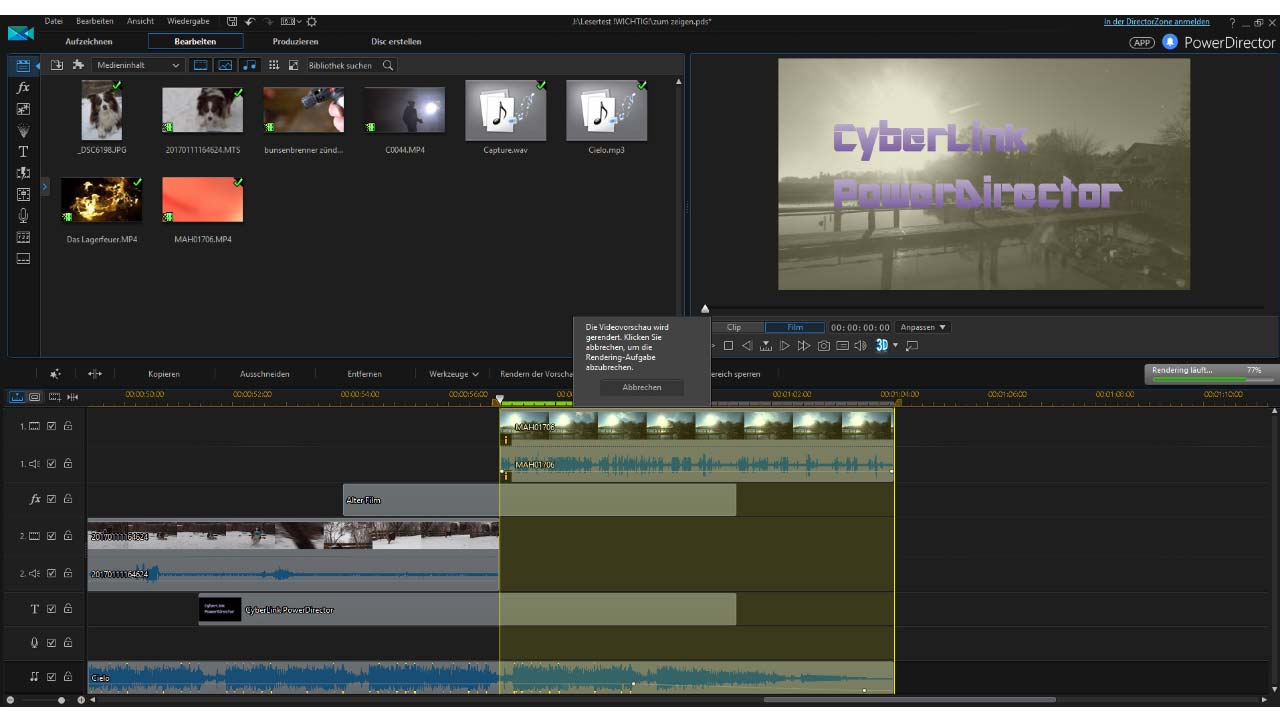Switch to the Produzieren tab

[x=295, y=41]
